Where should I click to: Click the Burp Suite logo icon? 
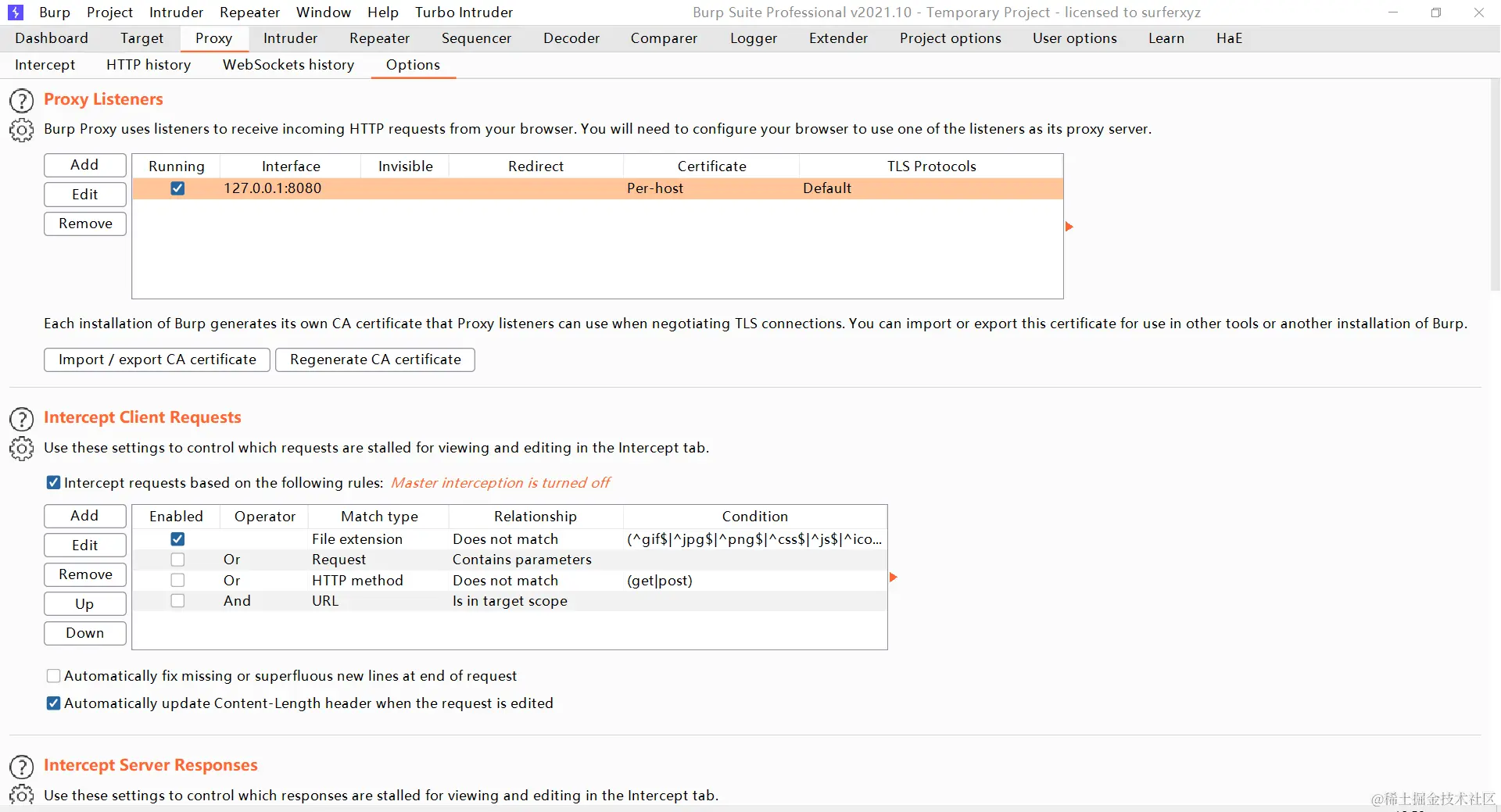(15, 13)
